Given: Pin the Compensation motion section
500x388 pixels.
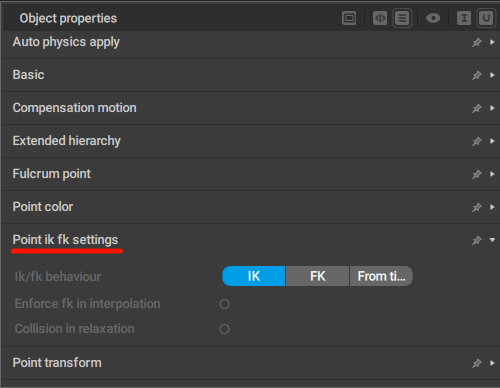Looking at the screenshot, I should tap(477, 108).
